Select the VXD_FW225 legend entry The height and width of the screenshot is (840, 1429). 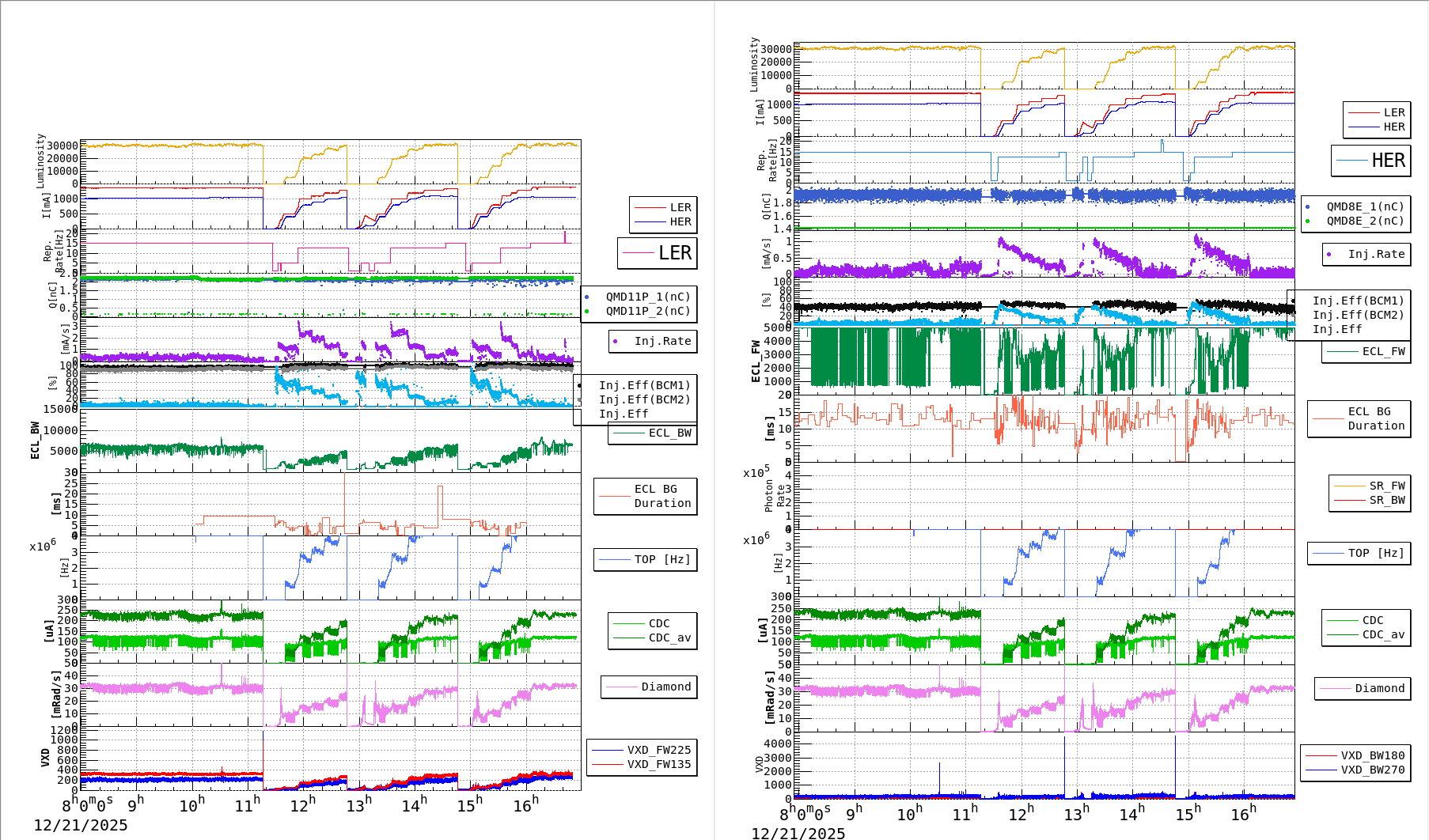pos(658,750)
